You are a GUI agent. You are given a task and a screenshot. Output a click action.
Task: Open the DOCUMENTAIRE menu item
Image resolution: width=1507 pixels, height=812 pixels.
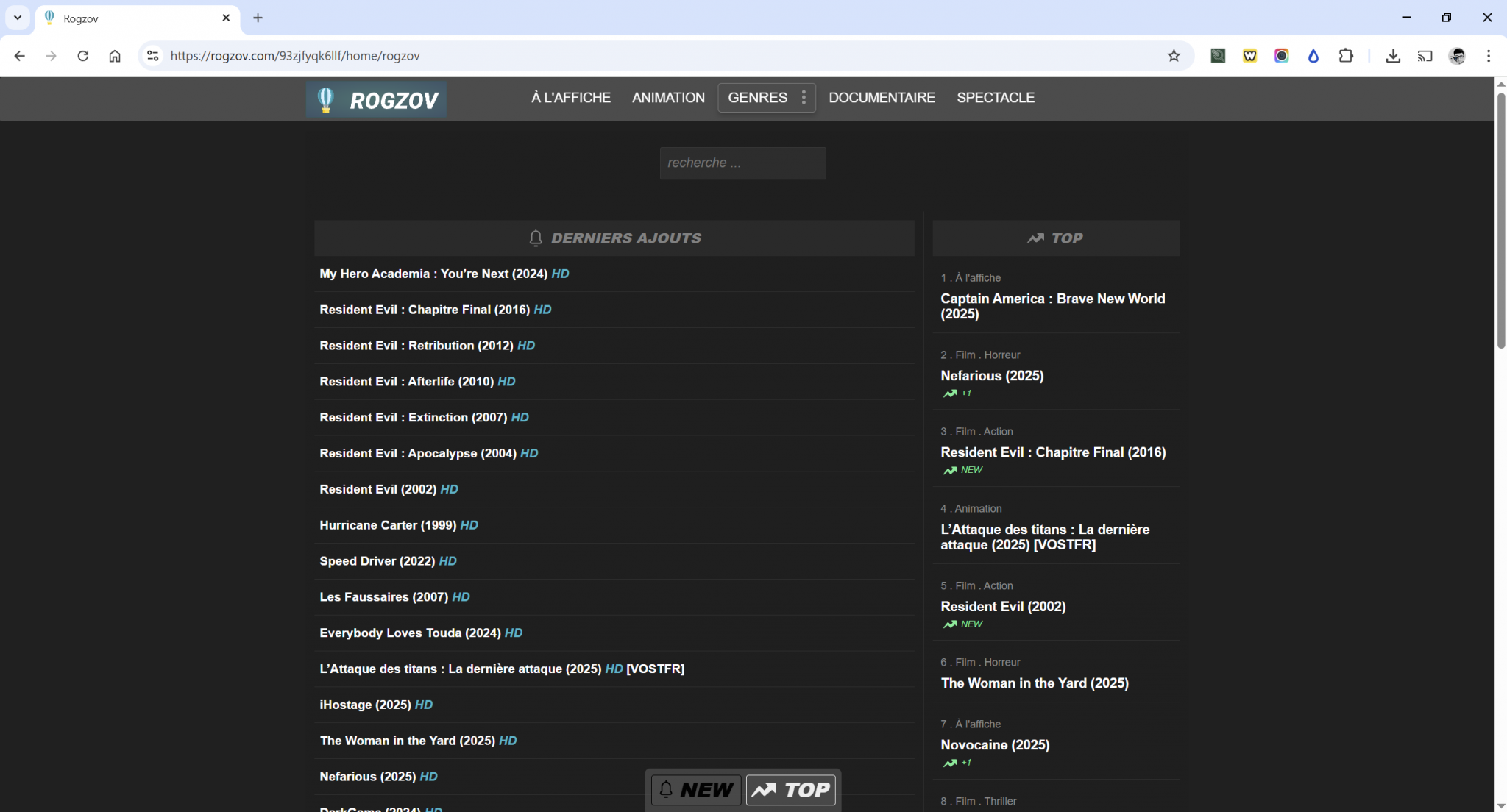click(882, 98)
